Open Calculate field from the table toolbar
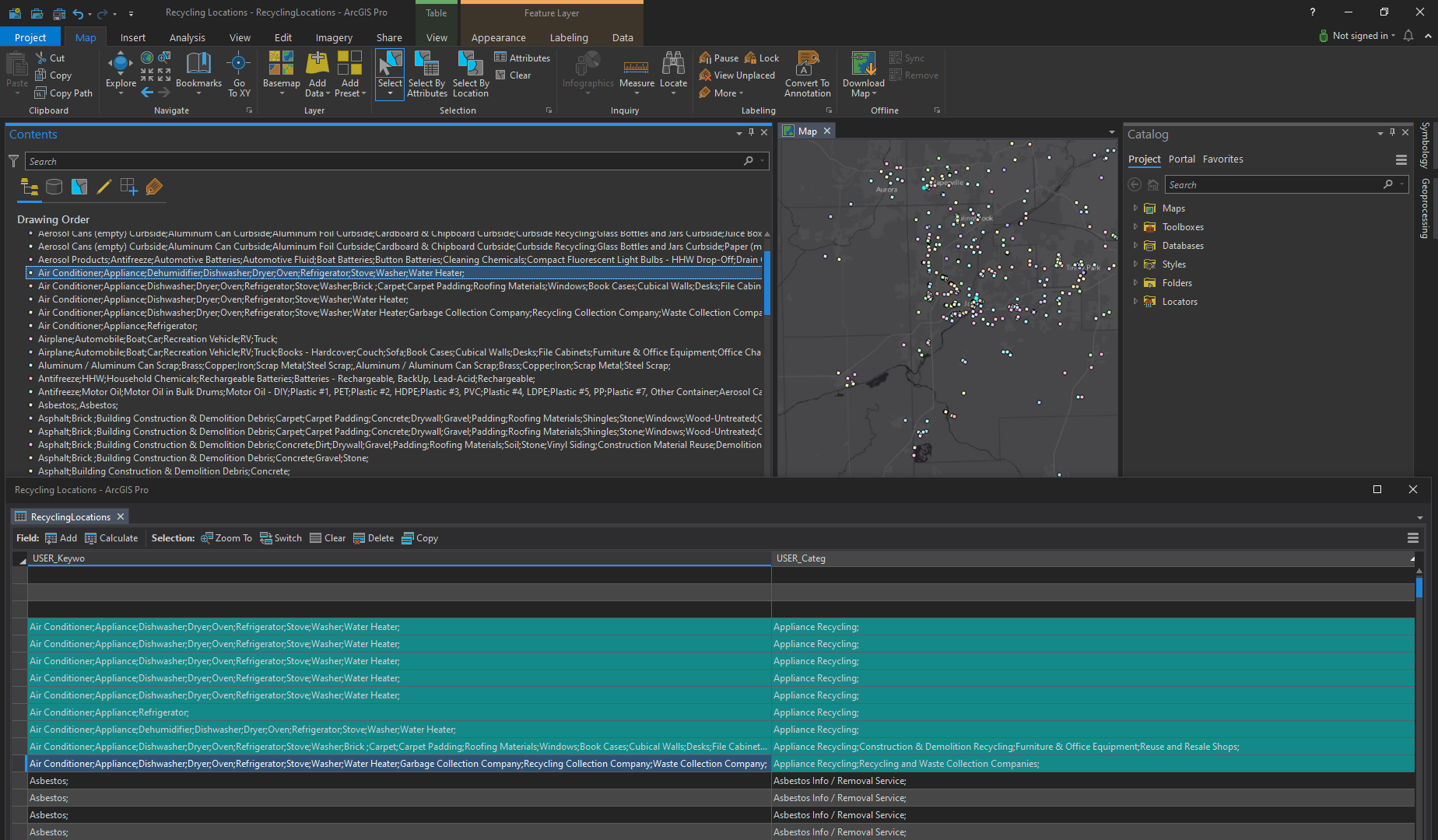1438x840 pixels. coord(111,538)
